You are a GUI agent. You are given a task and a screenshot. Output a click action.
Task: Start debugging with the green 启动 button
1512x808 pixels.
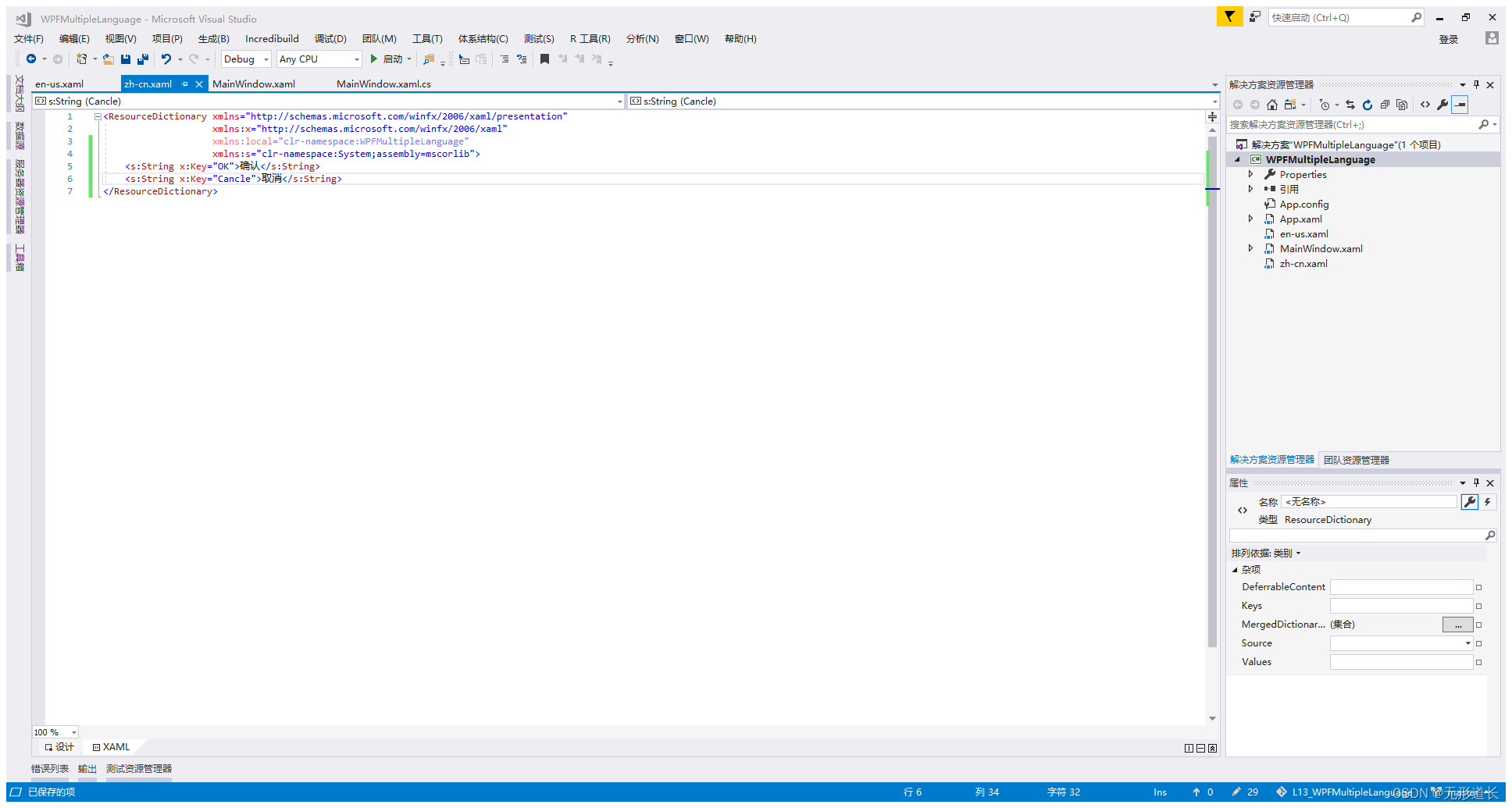click(387, 59)
